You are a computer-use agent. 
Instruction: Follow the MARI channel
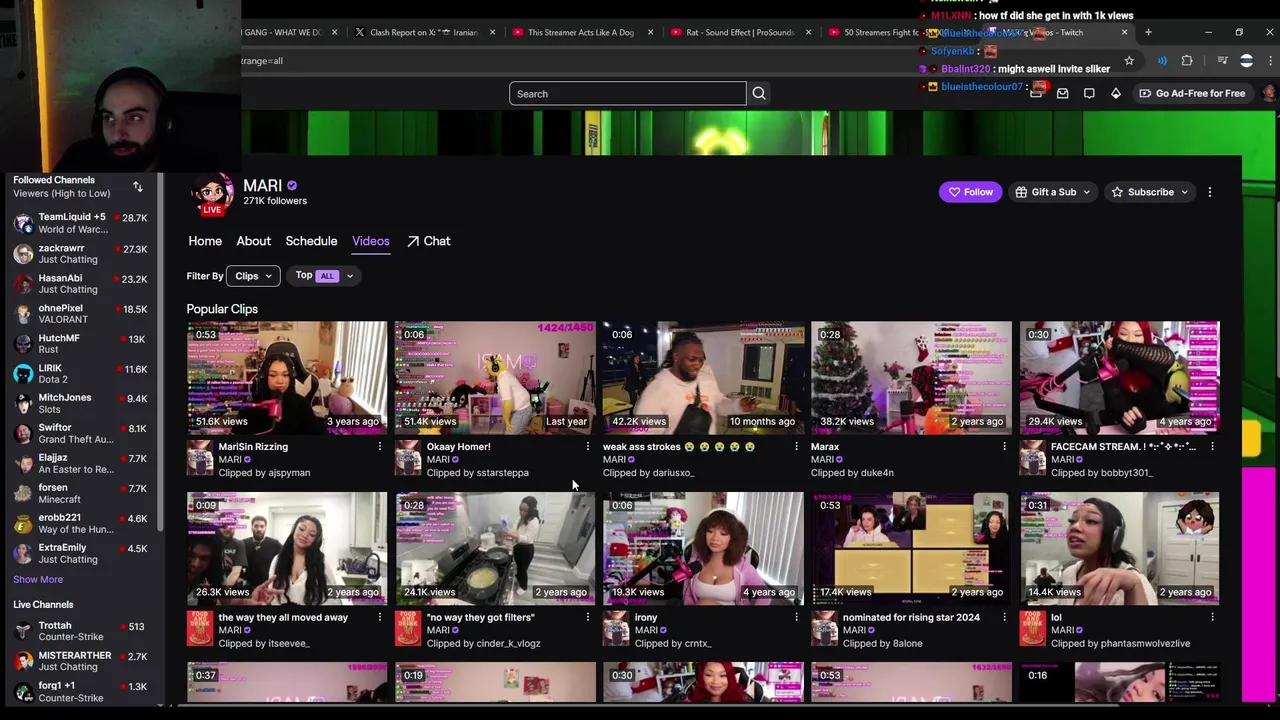click(x=970, y=192)
